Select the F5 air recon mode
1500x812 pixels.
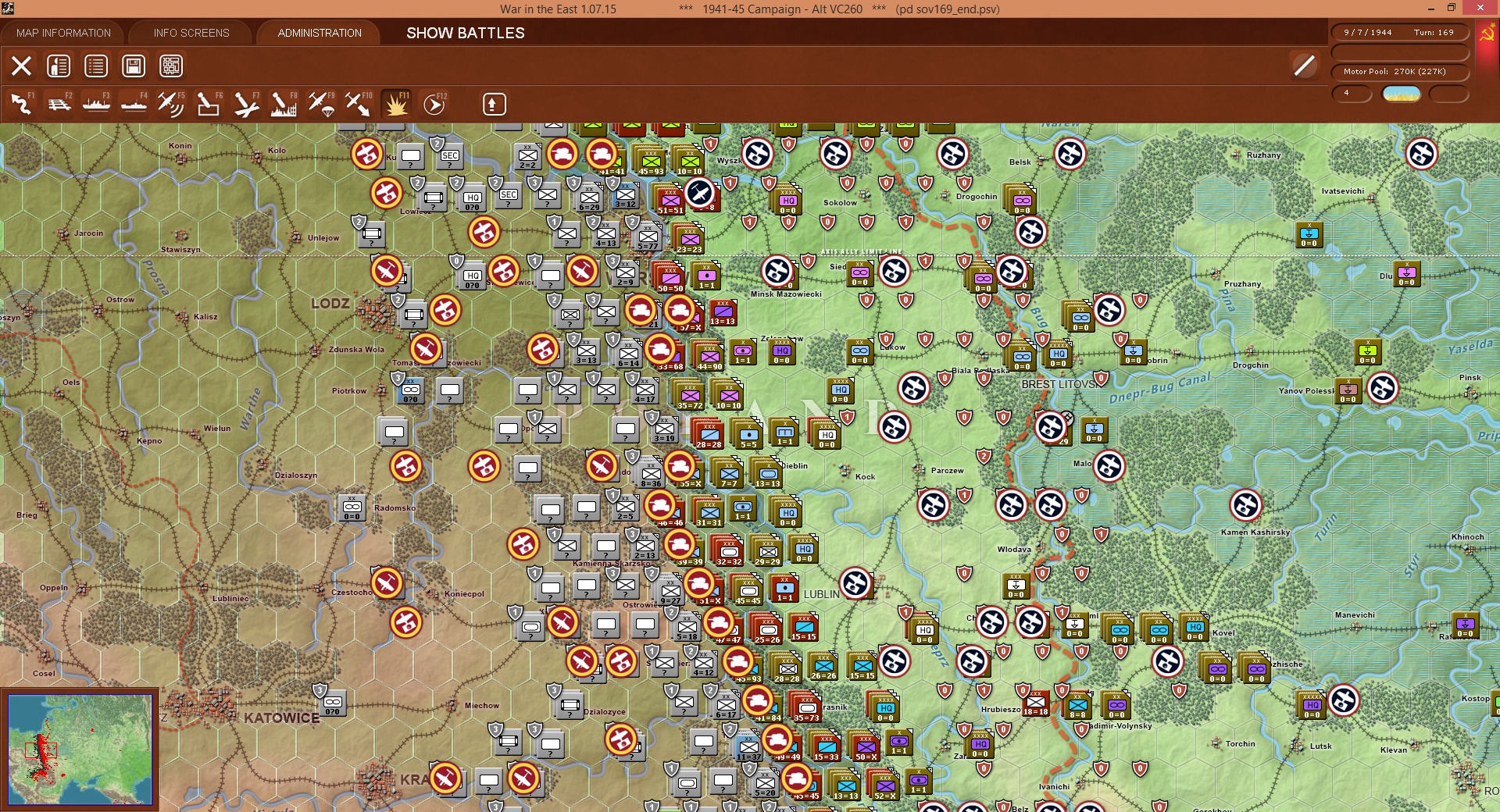171,104
